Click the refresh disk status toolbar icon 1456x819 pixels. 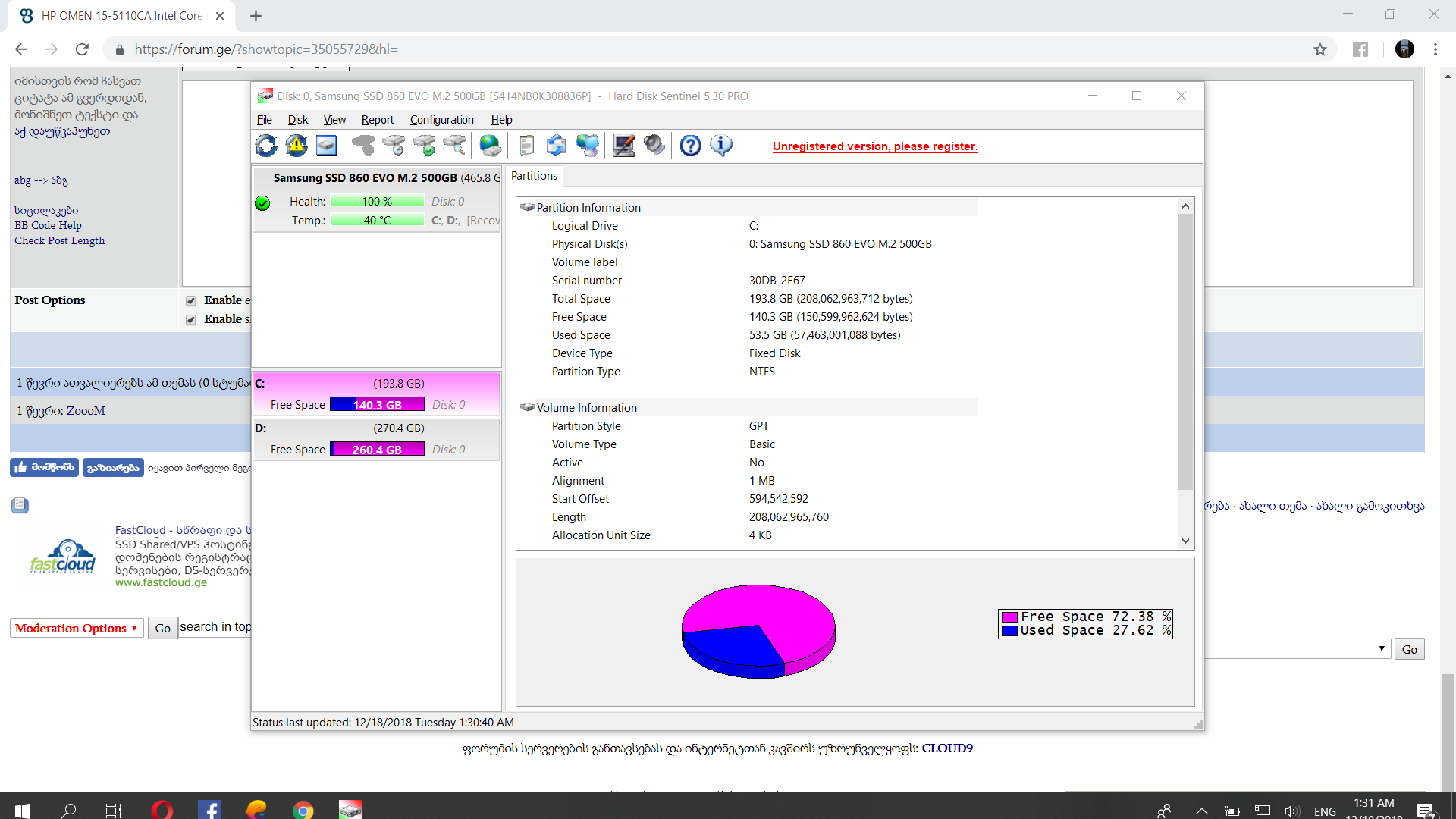266,146
